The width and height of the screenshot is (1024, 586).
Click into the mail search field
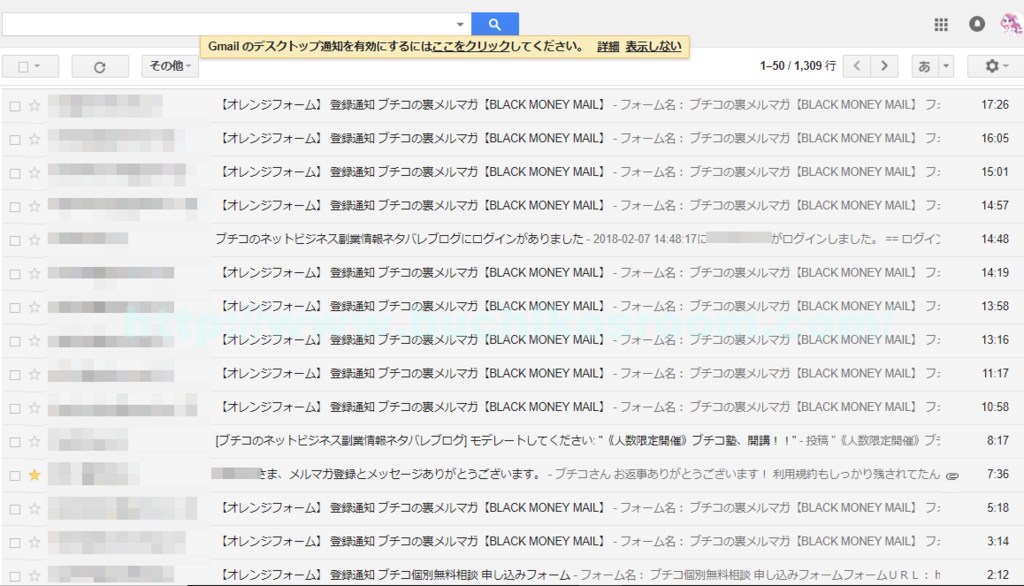point(229,24)
